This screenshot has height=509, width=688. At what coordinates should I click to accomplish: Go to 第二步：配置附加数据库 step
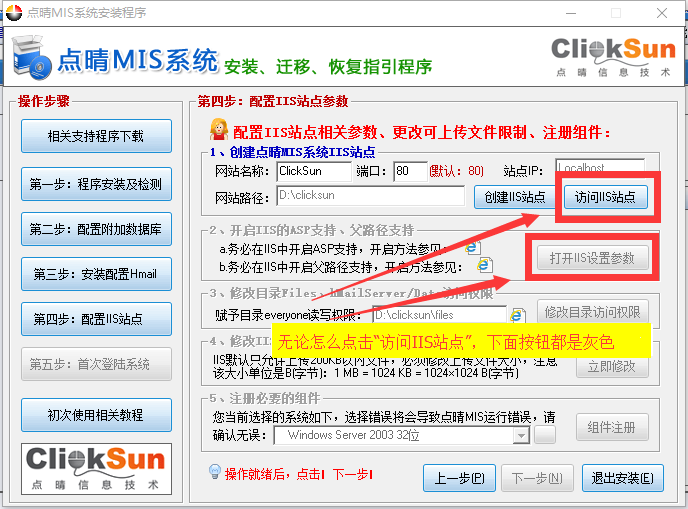[x=95, y=228]
